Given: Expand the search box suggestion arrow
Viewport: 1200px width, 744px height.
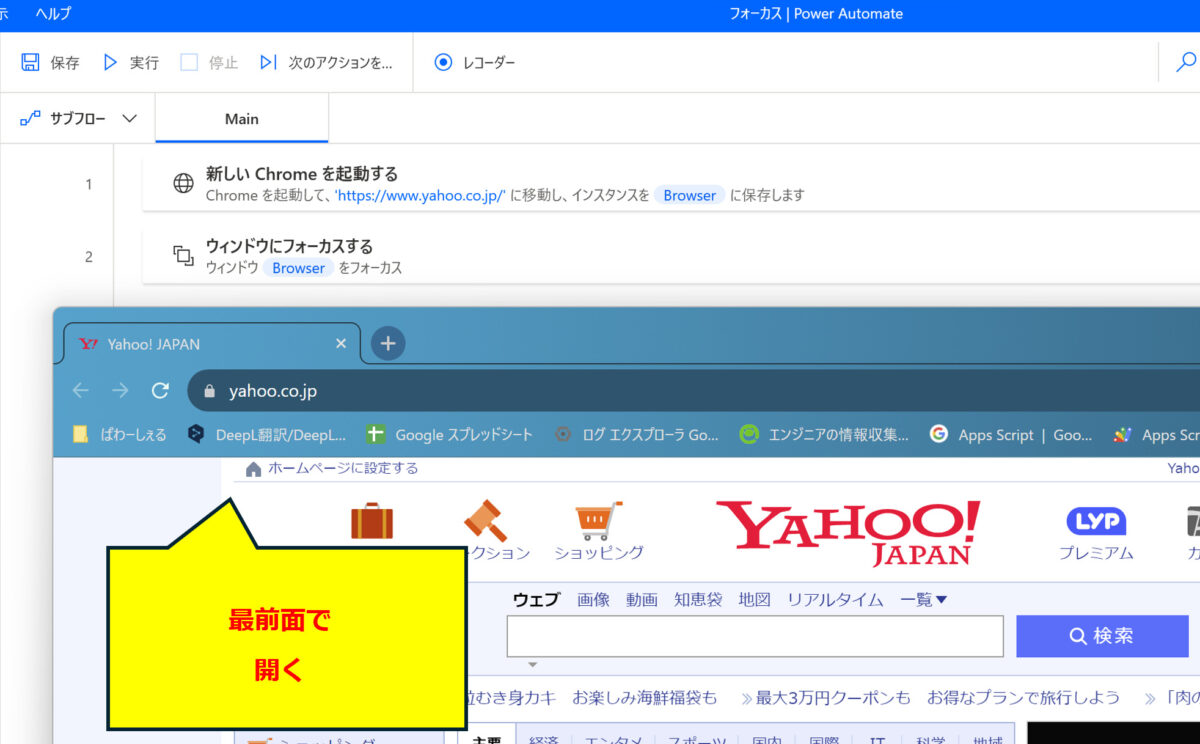Looking at the screenshot, I should (531, 663).
